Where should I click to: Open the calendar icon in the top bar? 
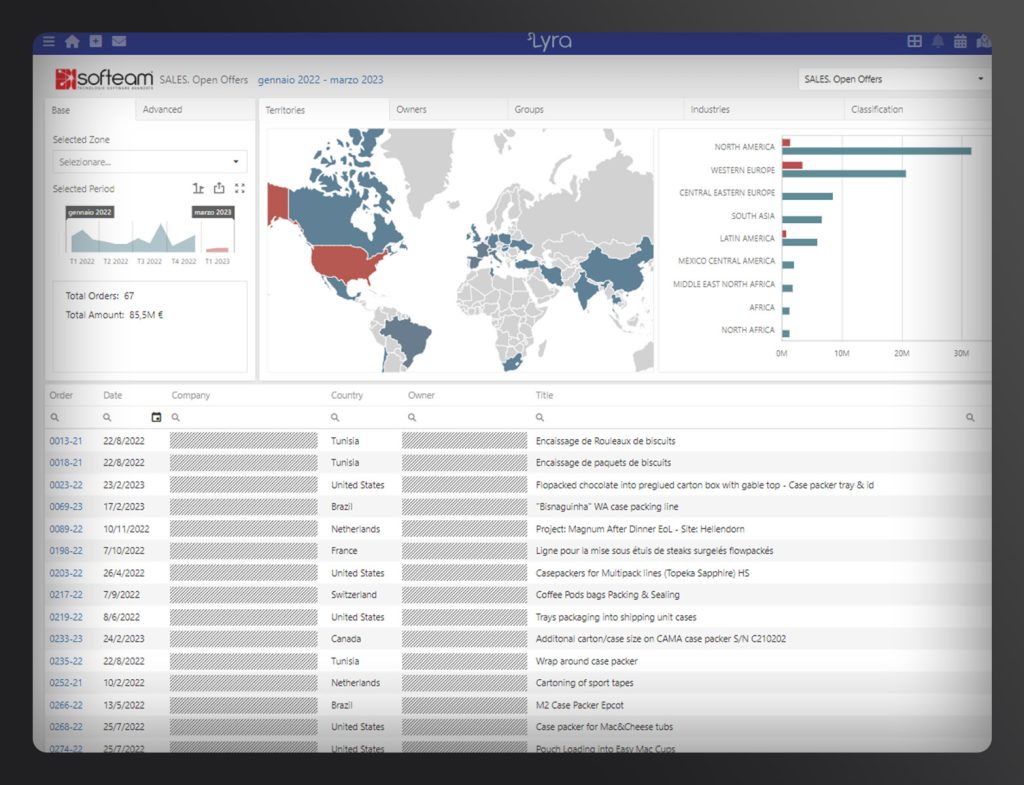[x=959, y=41]
